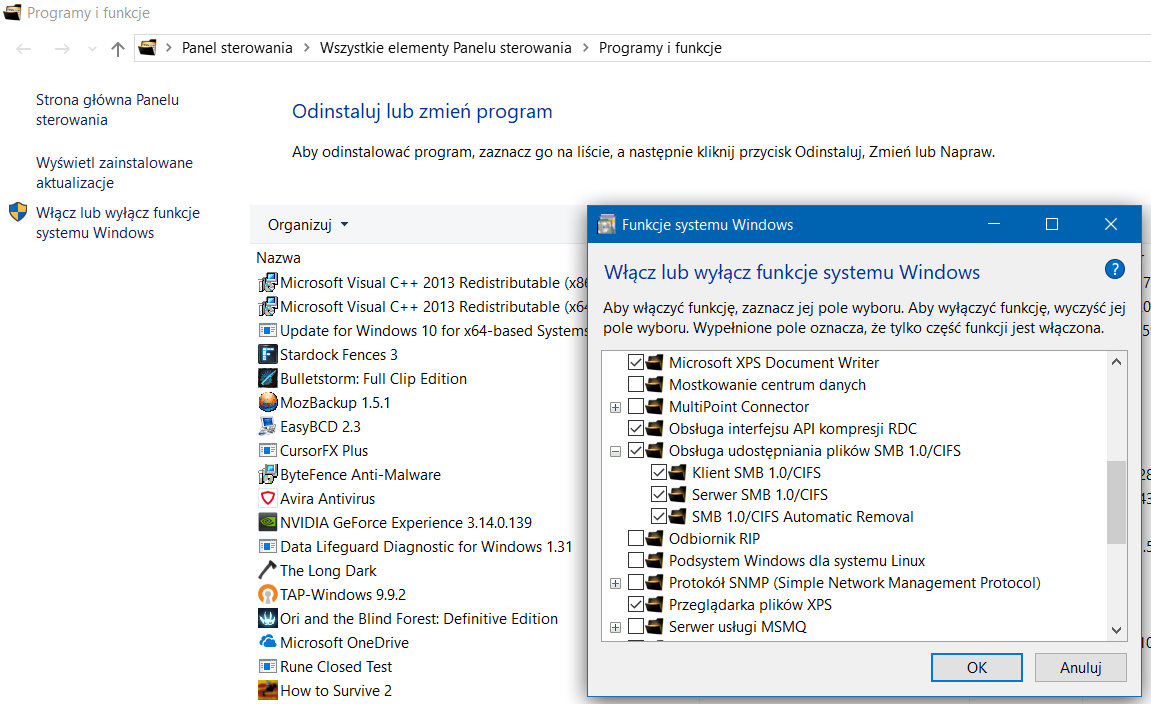Click the Visual C++ 2013 (x86) icon

[268, 283]
